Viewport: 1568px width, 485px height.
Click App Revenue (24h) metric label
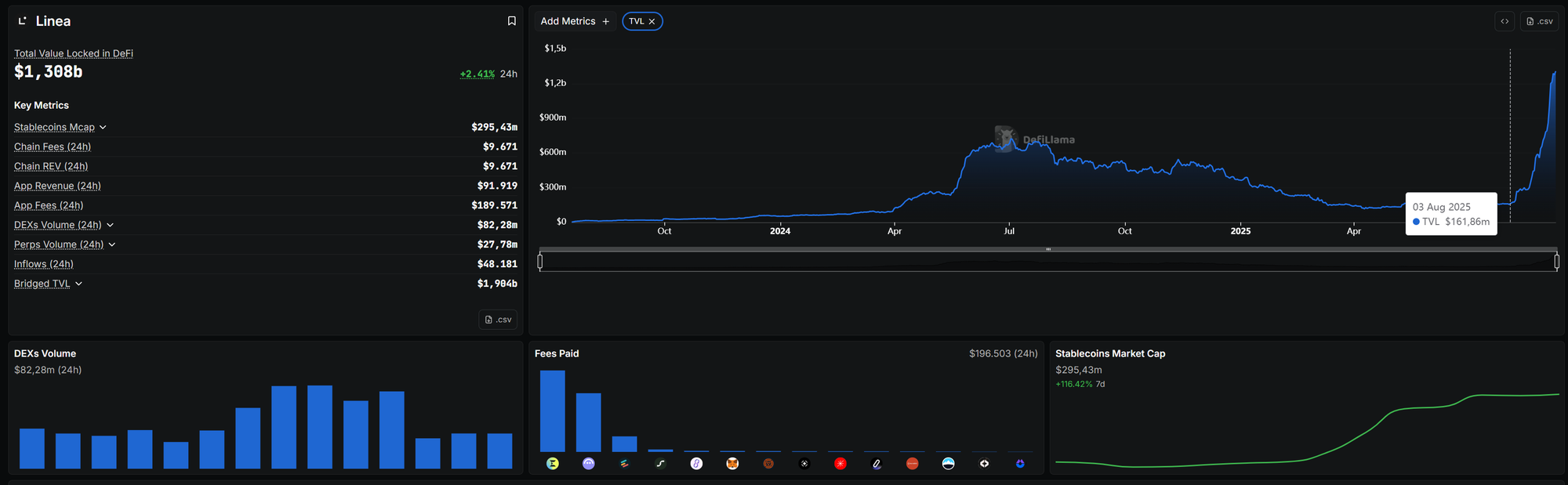[x=57, y=186]
